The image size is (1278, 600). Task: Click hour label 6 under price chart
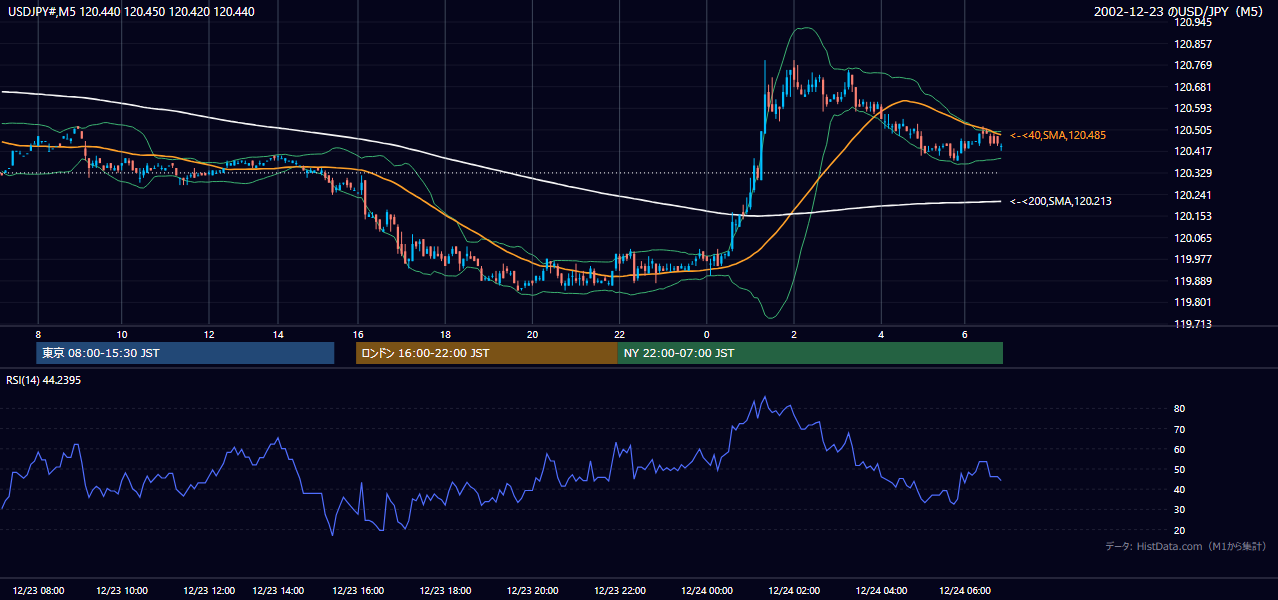[x=964, y=334]
